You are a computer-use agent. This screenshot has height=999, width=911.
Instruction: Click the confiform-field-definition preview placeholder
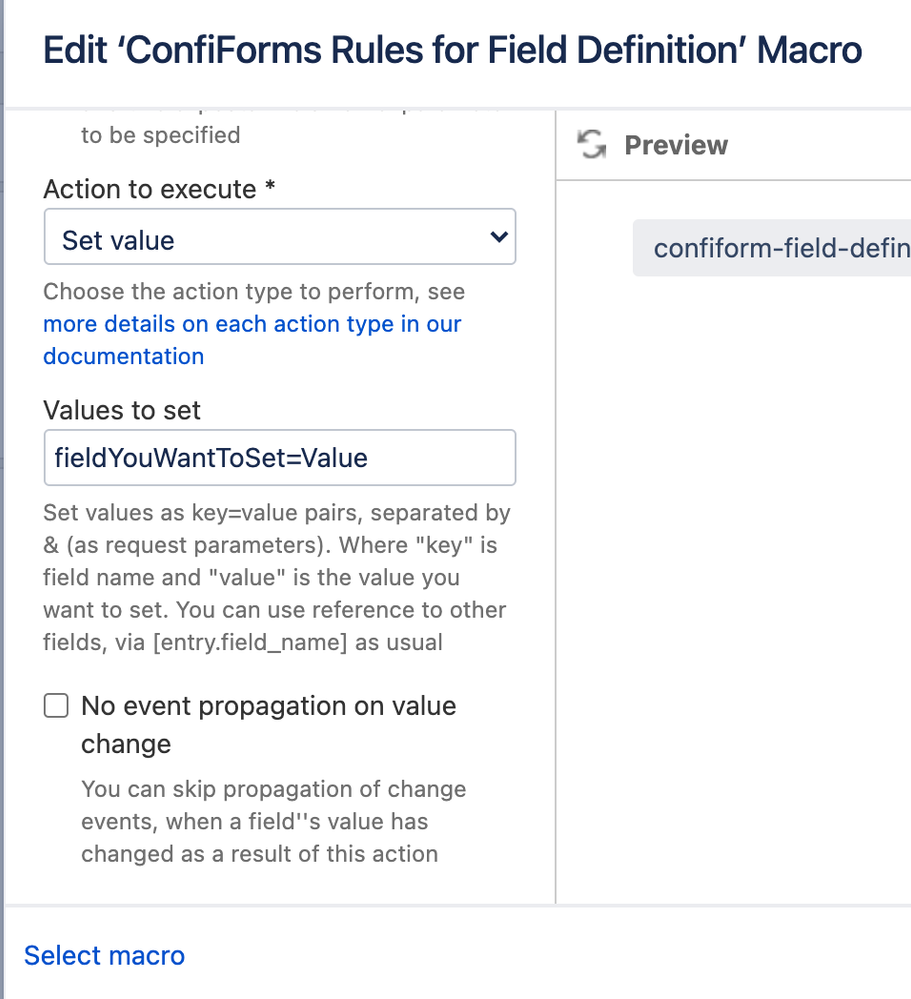pyautogui.click(x=780, y=248)
